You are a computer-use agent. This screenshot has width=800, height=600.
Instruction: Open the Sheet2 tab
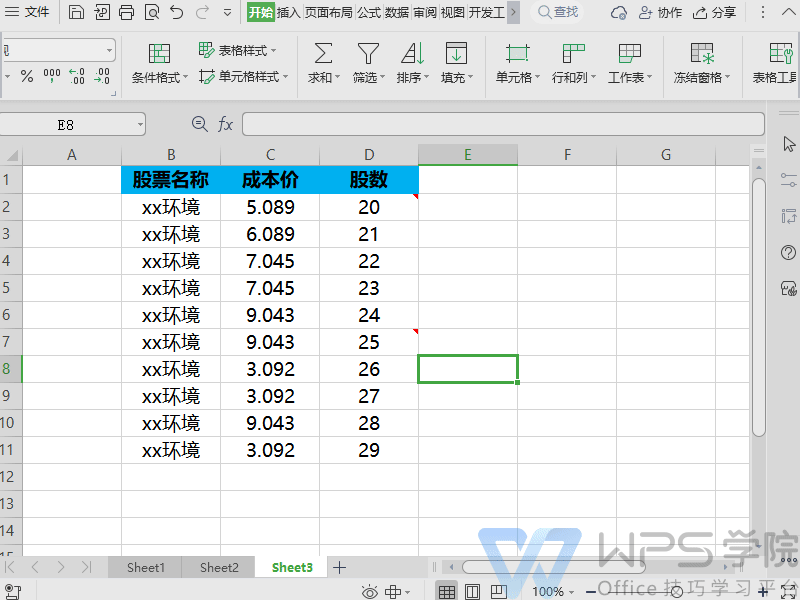point(219,567)
